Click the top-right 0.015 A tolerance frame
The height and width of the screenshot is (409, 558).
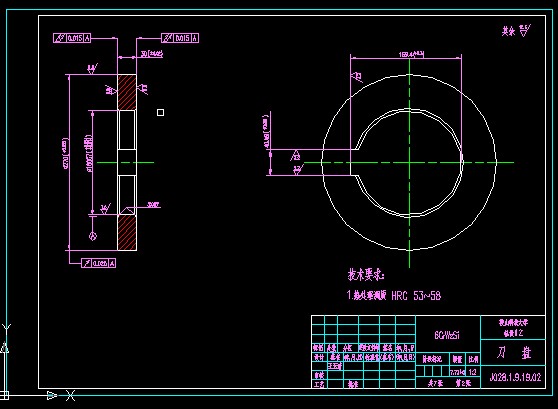tap(180, 38)
